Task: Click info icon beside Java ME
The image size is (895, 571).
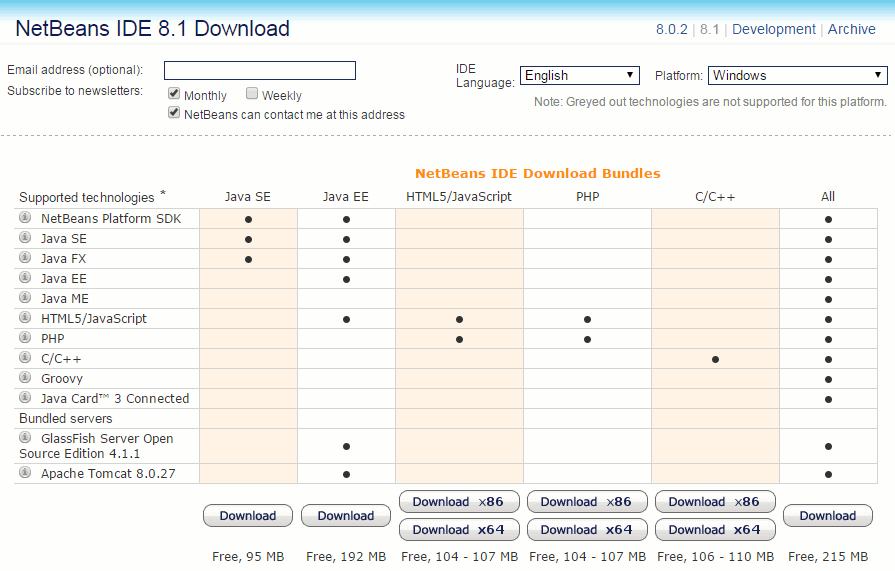Action: pyautogui.click(x=25, y=297)
